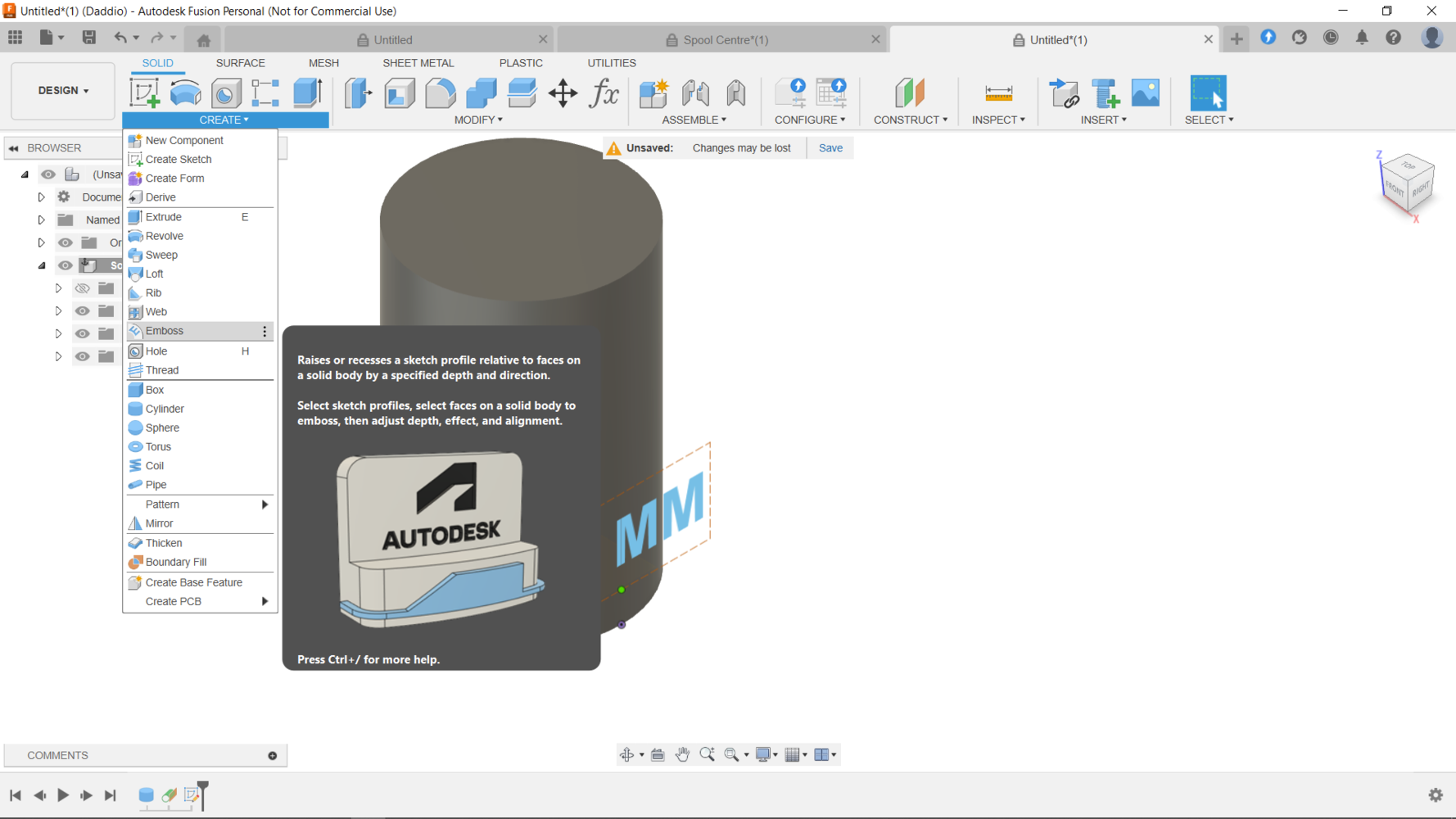The image size is (1456, 819).
Task: Open the Change Parameters fx icon
Action: point(604,93)
